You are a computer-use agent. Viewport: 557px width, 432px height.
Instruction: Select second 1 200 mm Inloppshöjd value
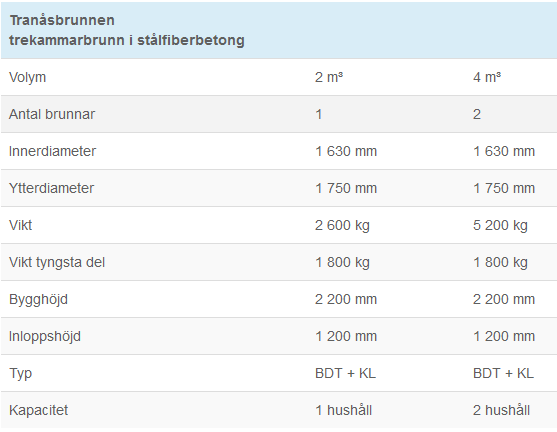pos(504,336)
